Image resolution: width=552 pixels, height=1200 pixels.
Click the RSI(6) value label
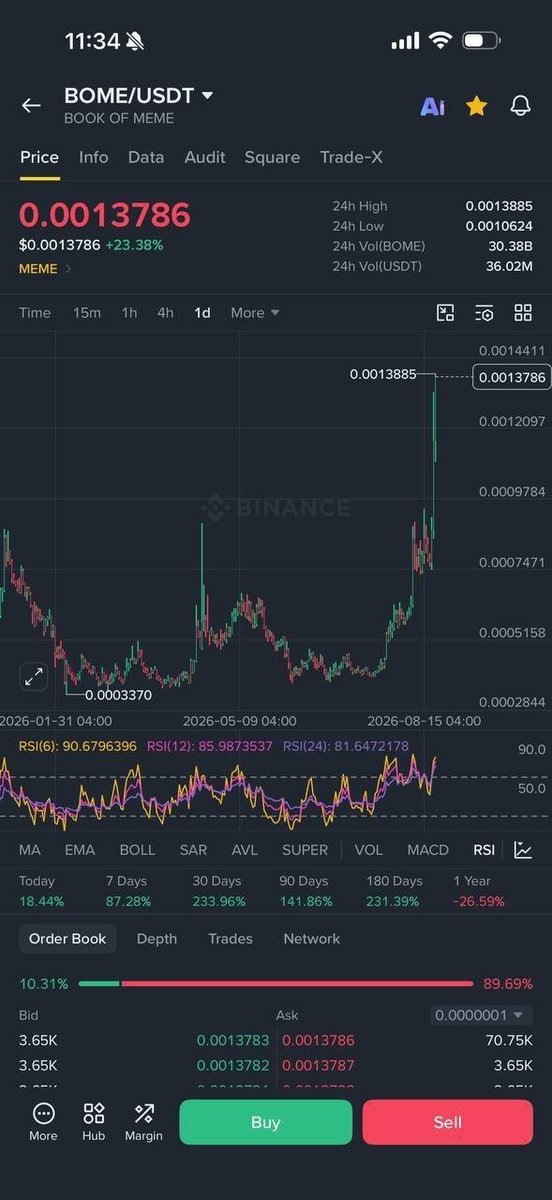(78, 746)
